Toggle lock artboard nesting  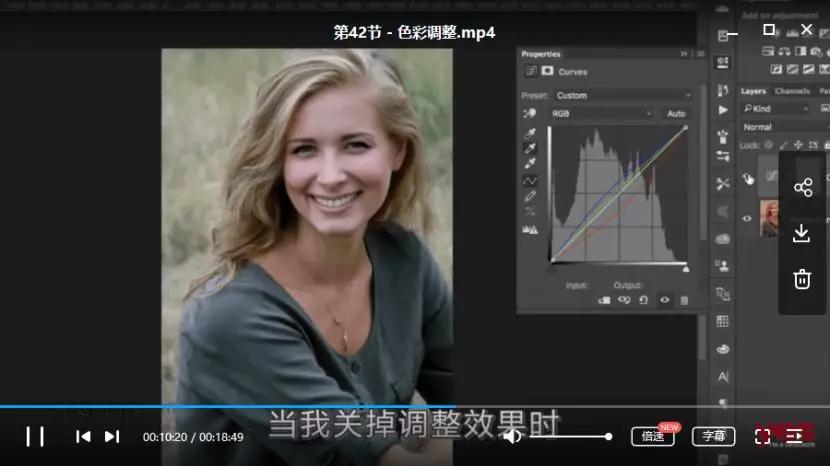pyautogui.click(x=813, y=145)
